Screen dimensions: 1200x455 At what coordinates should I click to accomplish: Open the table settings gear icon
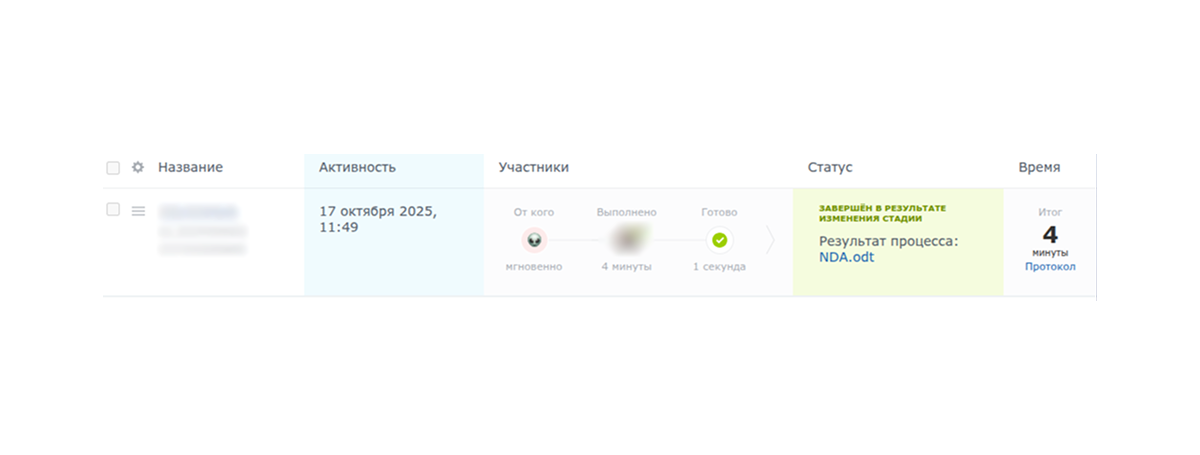[138, 168]
